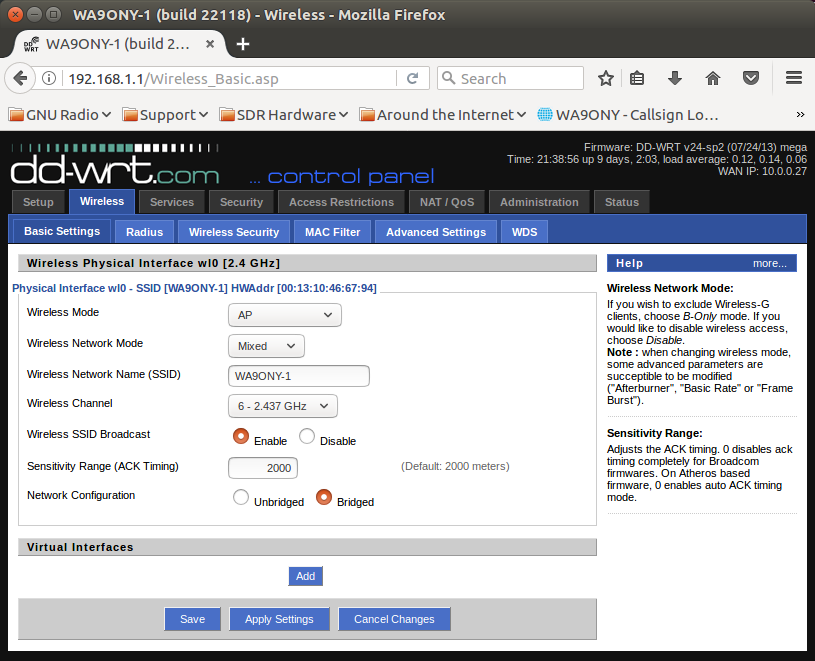Viewport: 815px width, 661px height.
Task: Open the downloads arrow icon
Action: coord(675,78)
